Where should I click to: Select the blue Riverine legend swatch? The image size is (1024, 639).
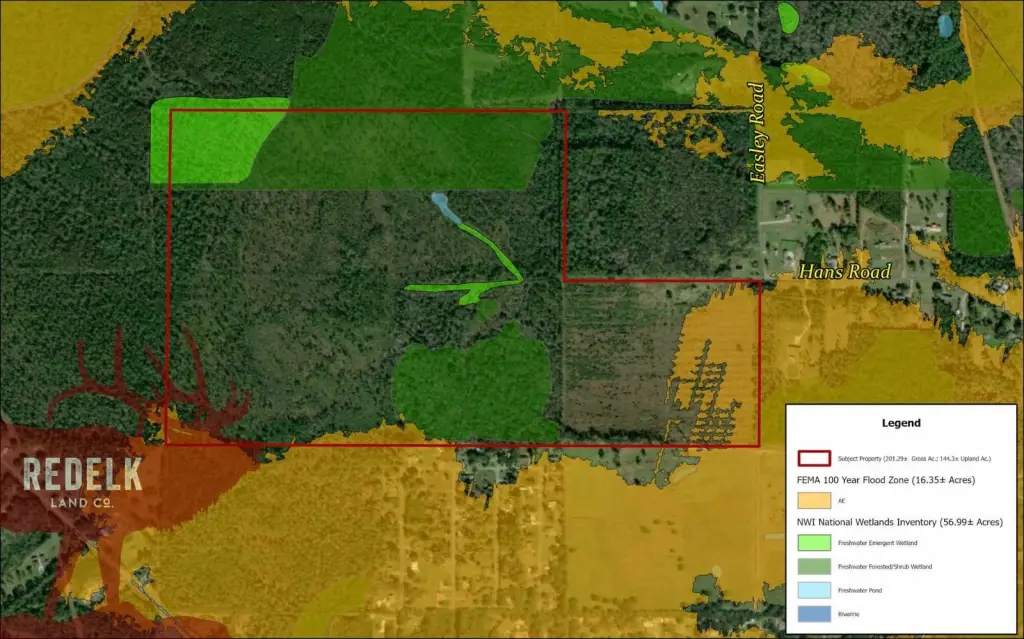(x=815, y=615)
